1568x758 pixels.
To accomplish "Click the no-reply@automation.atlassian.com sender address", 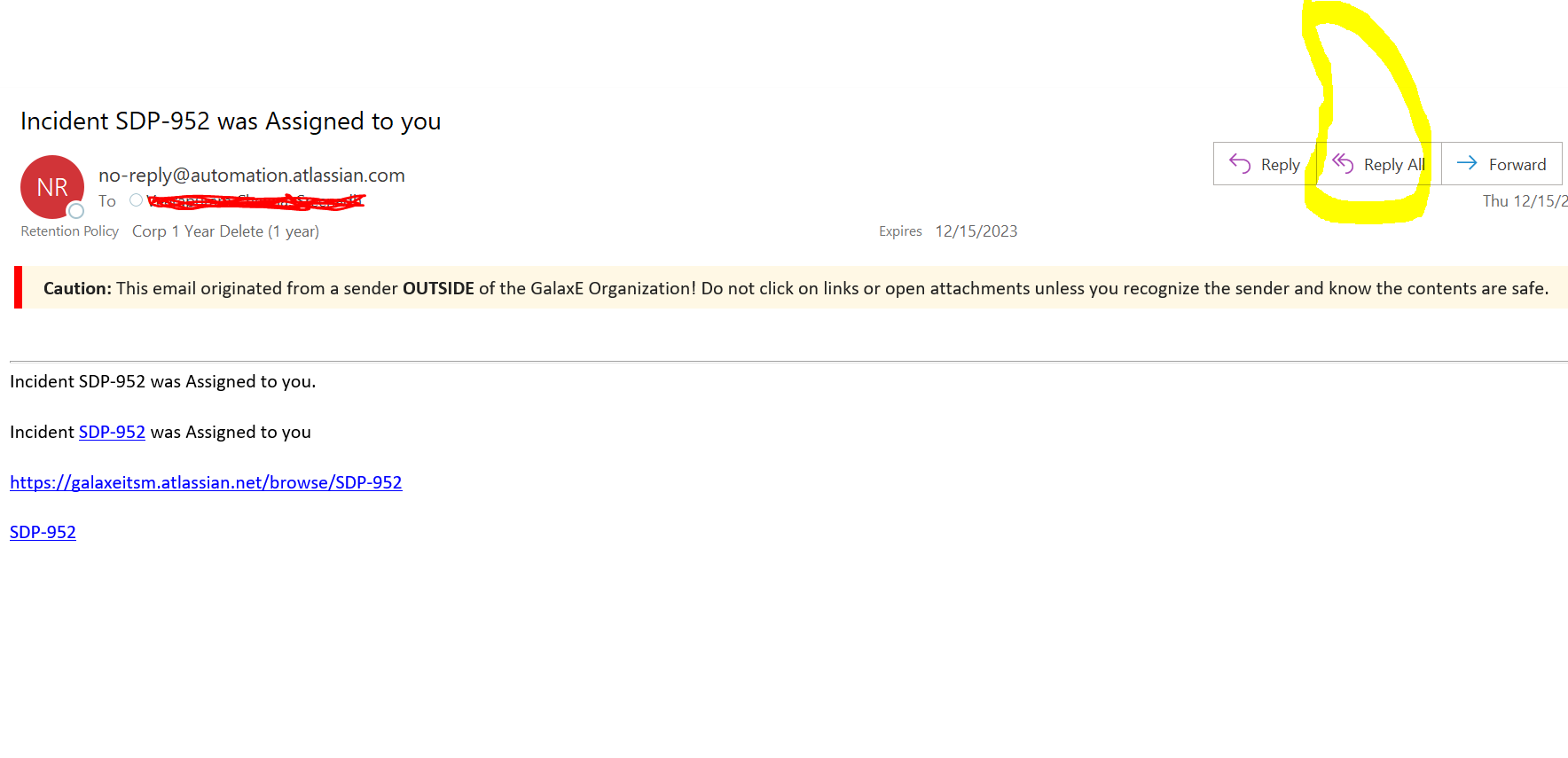I will point(252,176).
